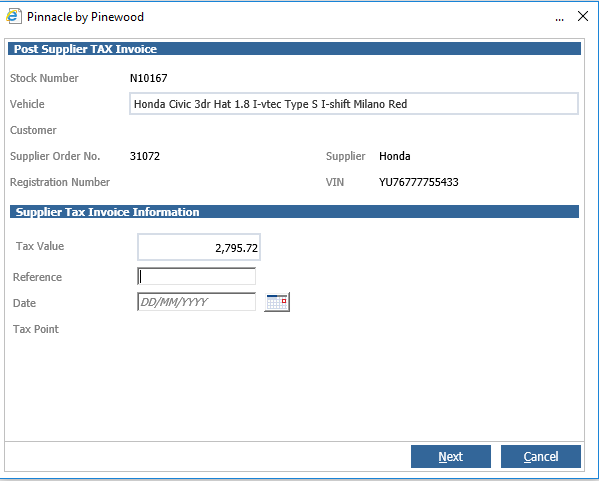Open the calendar date picker icon

coord(277,302)
